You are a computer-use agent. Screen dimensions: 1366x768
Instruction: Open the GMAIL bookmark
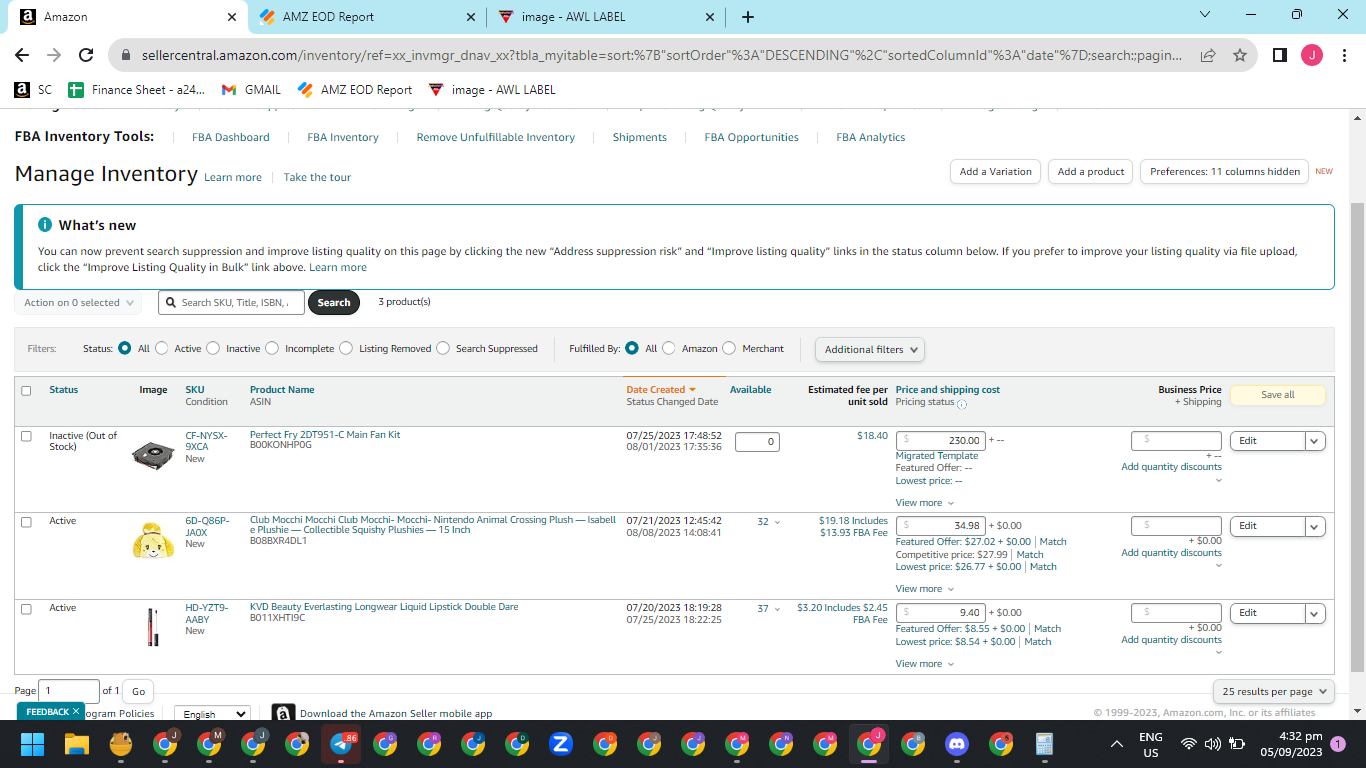(252, 90)
